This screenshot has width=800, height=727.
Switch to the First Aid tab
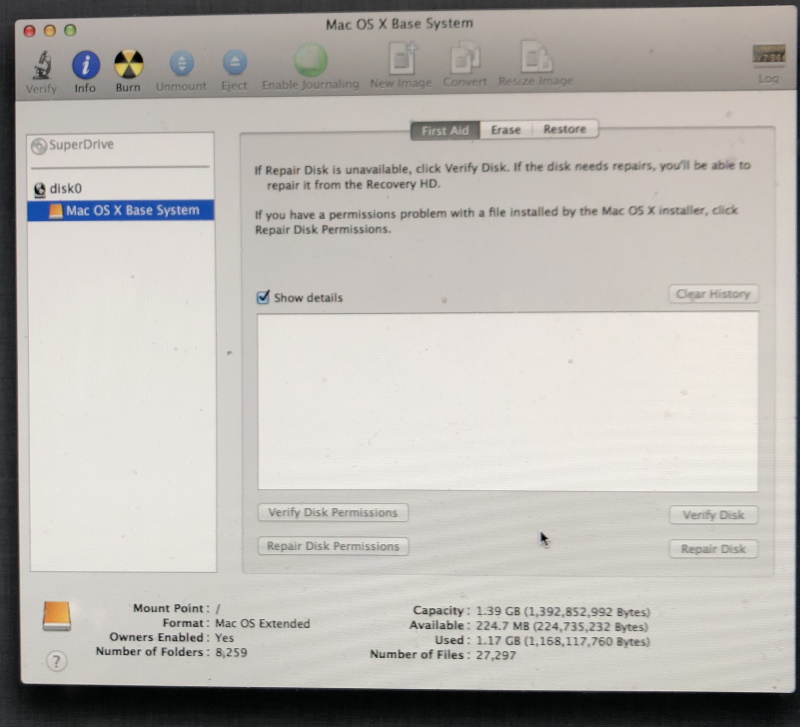pos(445,131)
